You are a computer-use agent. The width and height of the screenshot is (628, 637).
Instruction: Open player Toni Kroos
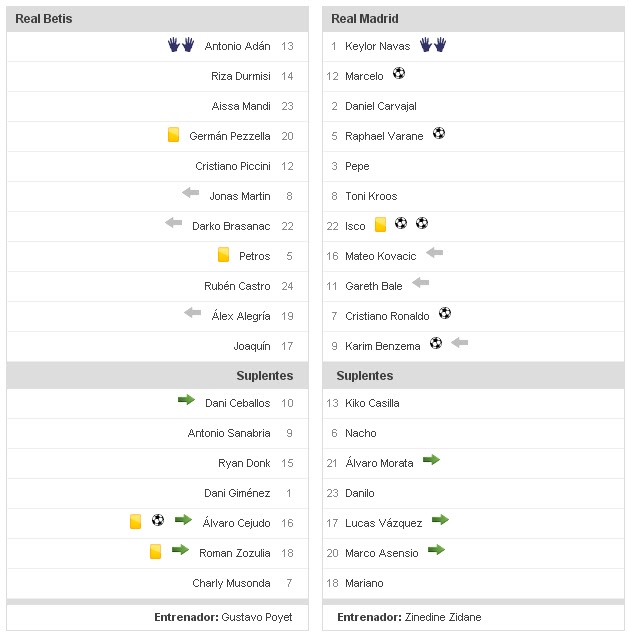tap(371, 196)
